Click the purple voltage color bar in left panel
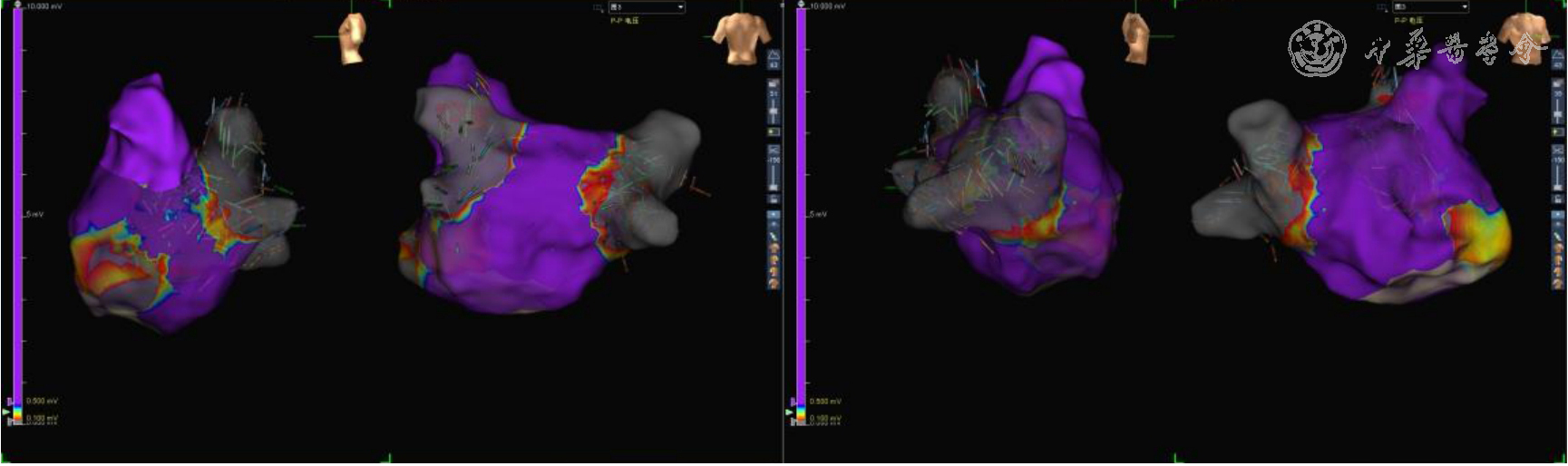Screen dimensions: 1568x466 [17, 199]
